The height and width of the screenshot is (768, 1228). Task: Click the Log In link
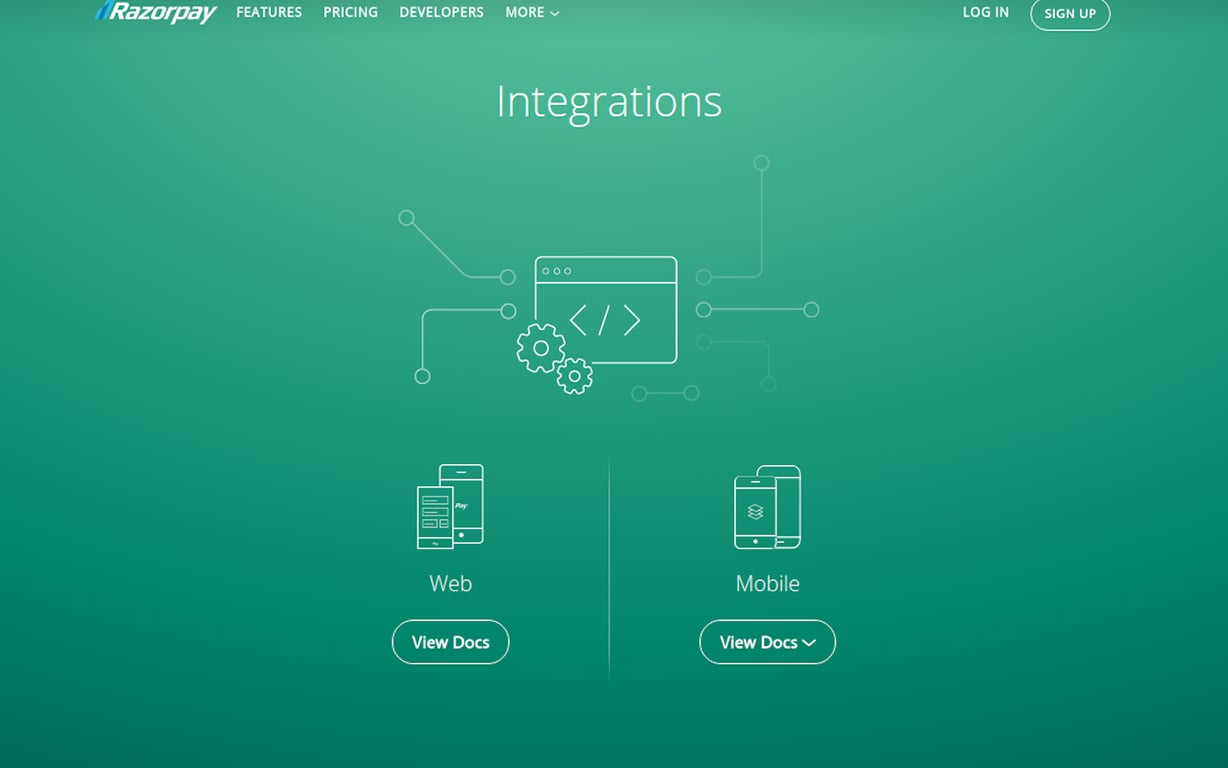coord(986,13)
